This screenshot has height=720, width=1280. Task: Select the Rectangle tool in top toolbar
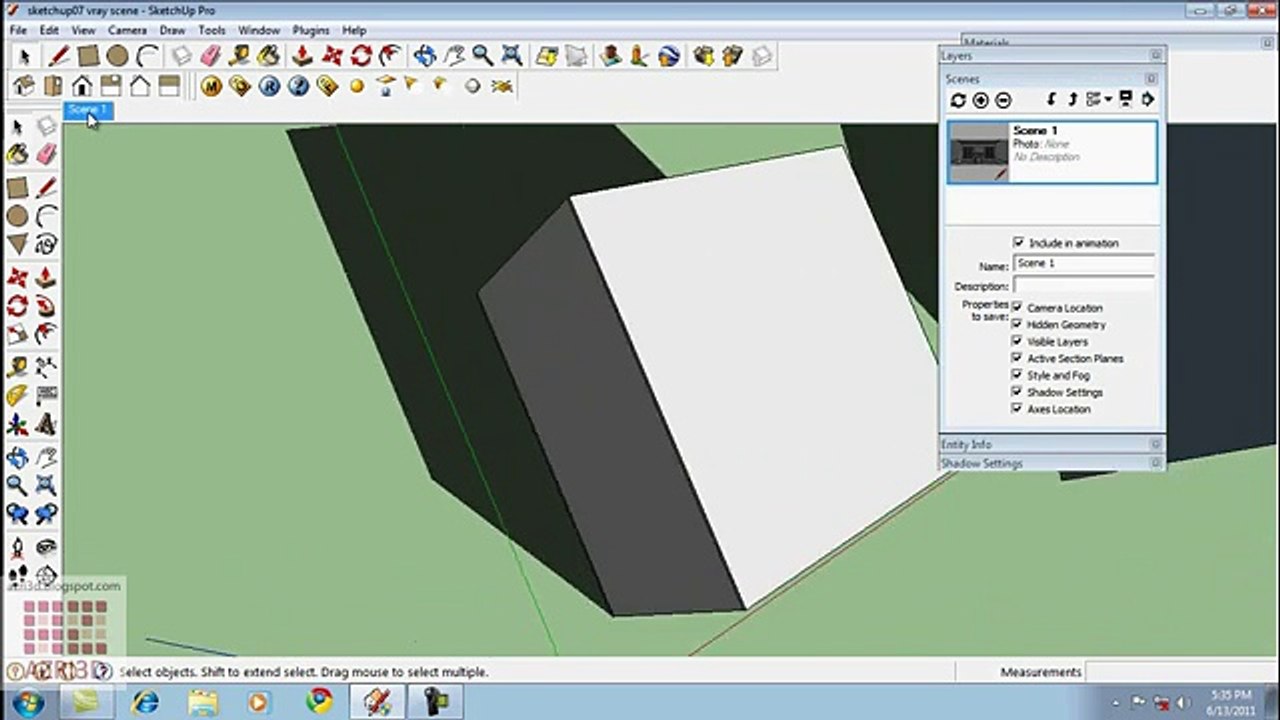click(x=88, y=56)
